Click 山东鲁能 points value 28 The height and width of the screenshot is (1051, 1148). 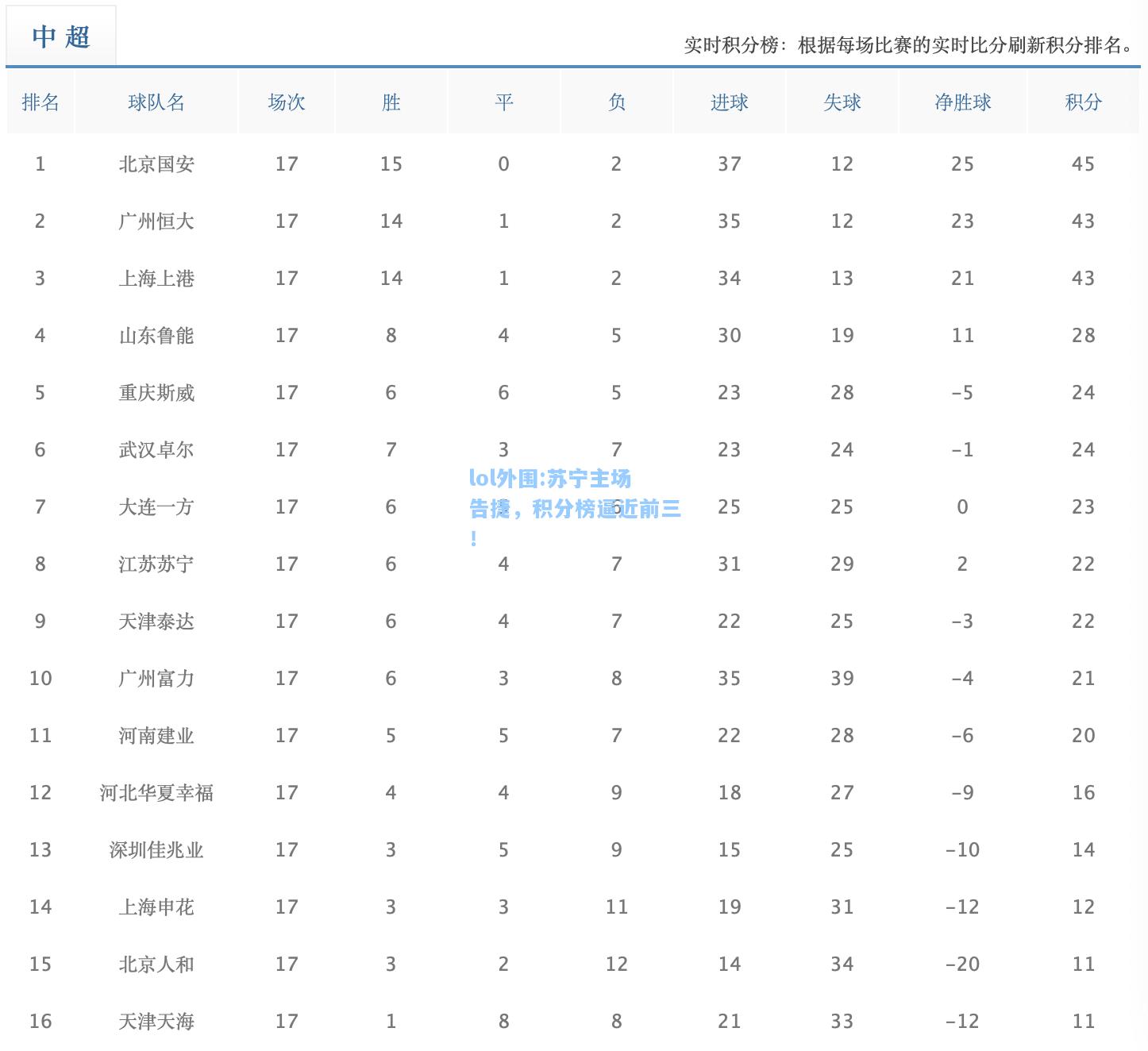coord(1084,336)
